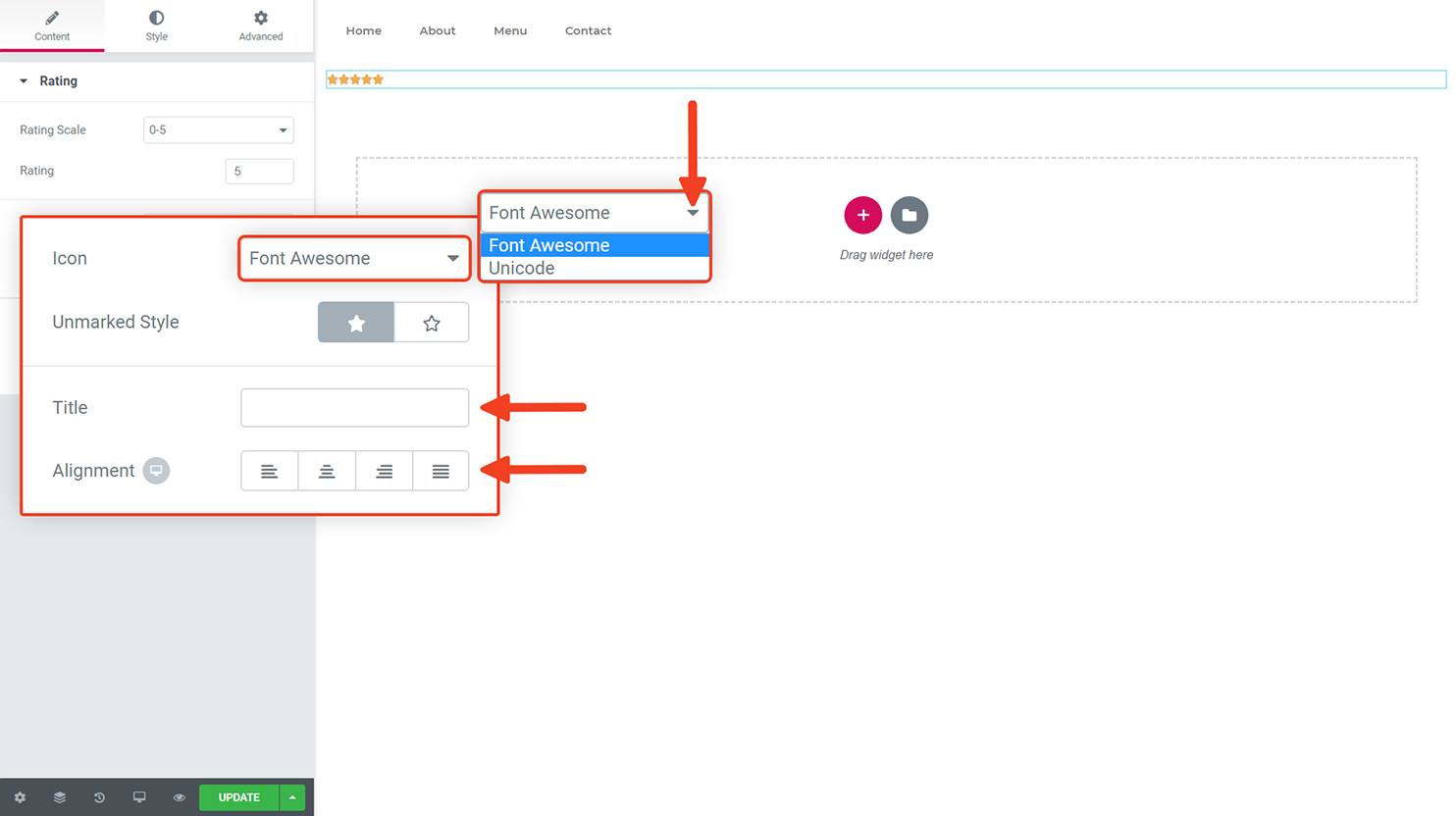
Task: Click the 'Unmarked Style' label
Action: click(116, 322)
